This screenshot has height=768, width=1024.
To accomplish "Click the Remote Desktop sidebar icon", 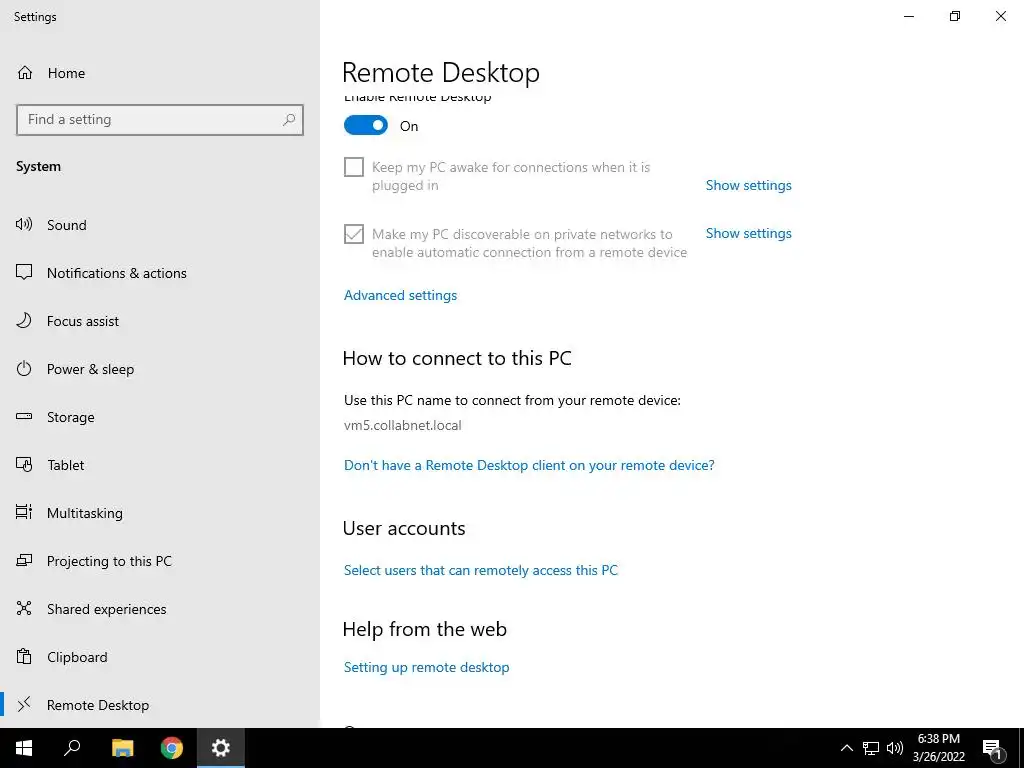I will coord(24,704).
